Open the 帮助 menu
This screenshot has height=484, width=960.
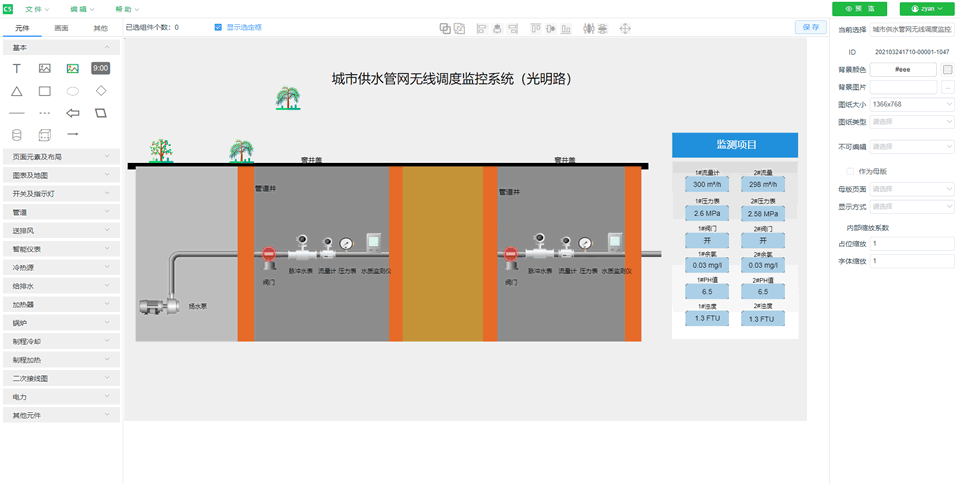pyautogui.click(x=127, y=9)
